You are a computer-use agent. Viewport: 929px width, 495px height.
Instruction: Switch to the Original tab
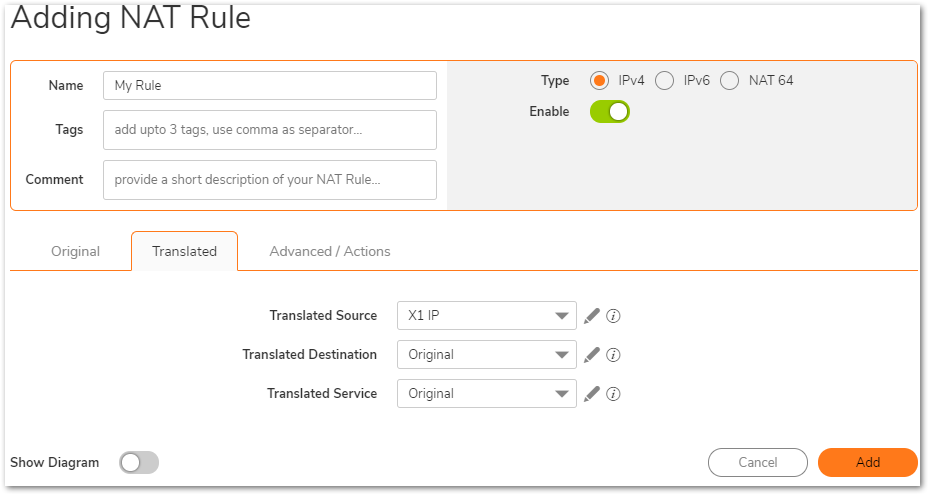click(76, 252)
